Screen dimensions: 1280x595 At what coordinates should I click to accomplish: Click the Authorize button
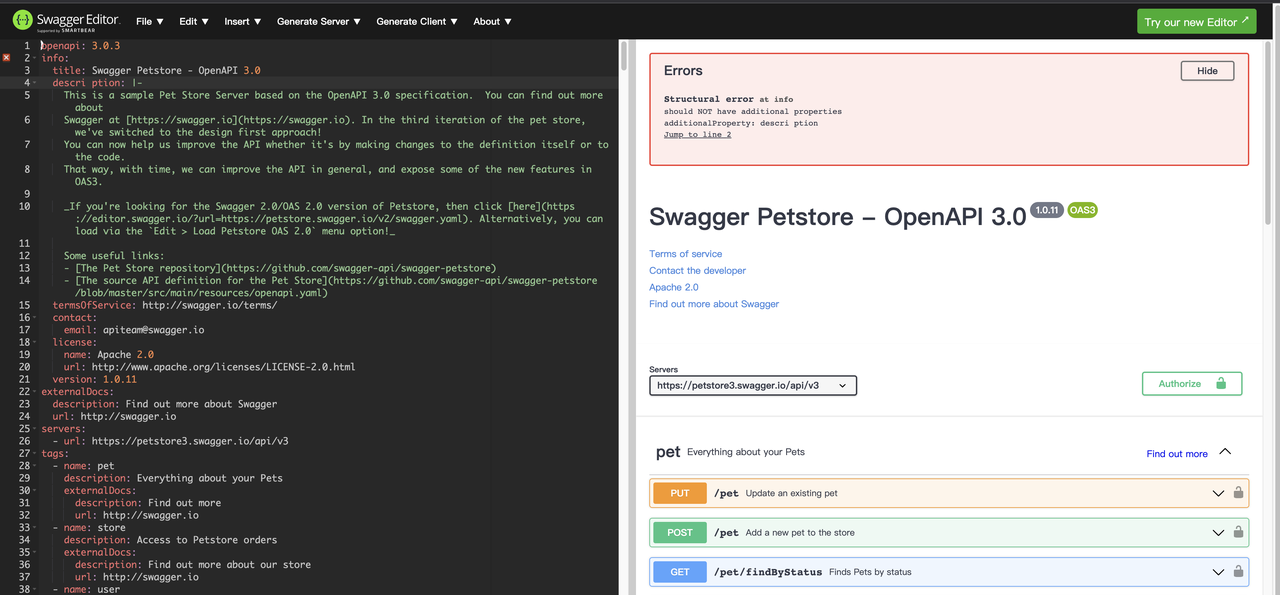coord(1191,383)
